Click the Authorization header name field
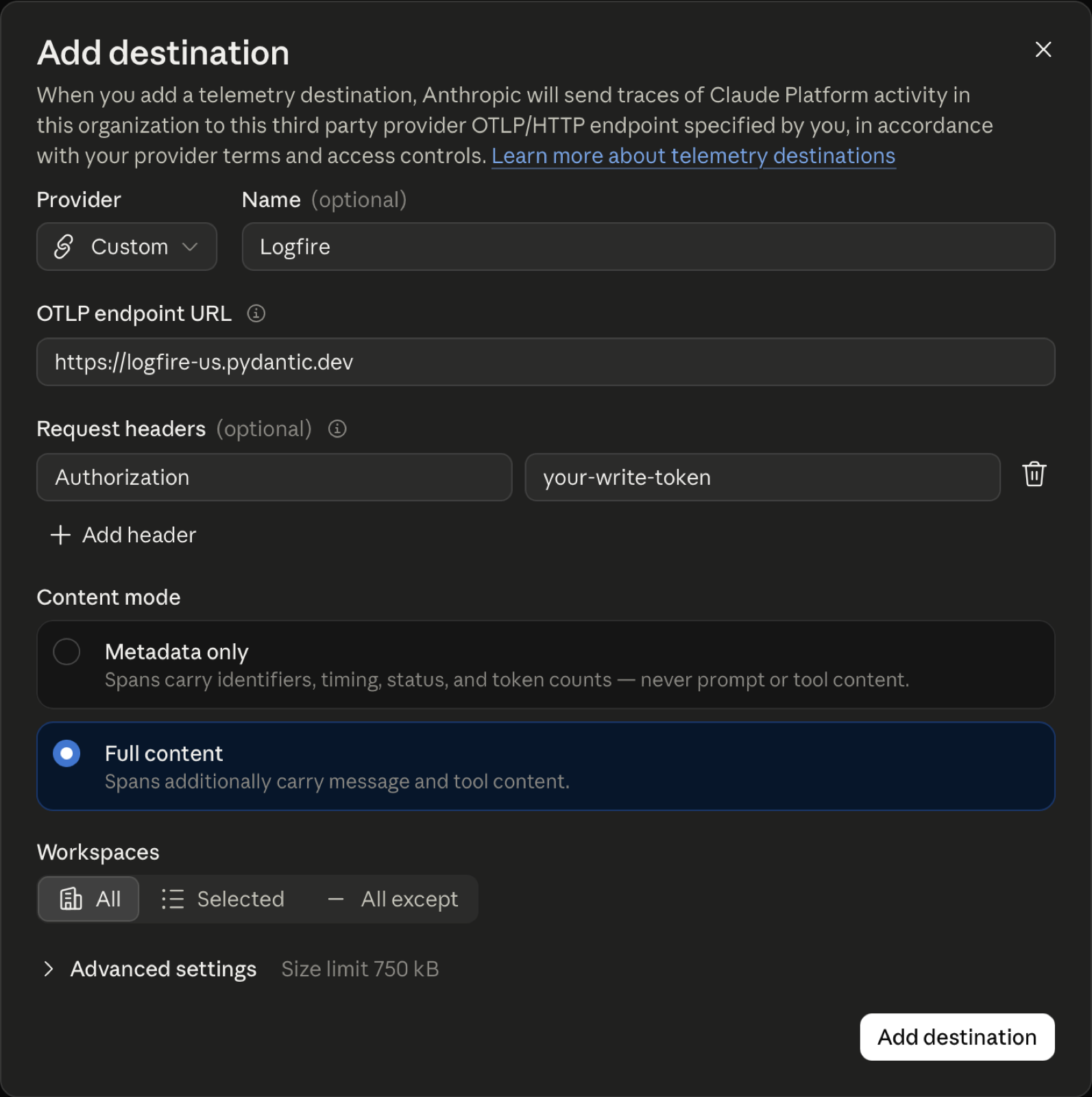Viewport: 1092px width, 1097px height. point(274,477)
